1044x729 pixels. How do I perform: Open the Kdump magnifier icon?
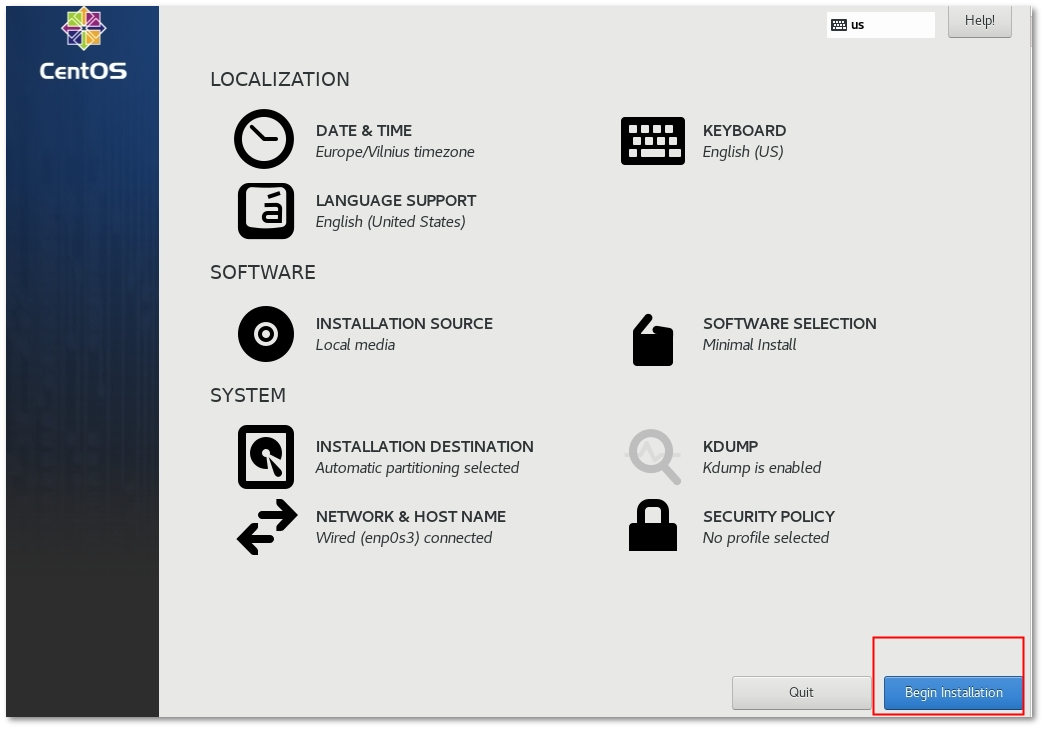(x=653, y=457)
